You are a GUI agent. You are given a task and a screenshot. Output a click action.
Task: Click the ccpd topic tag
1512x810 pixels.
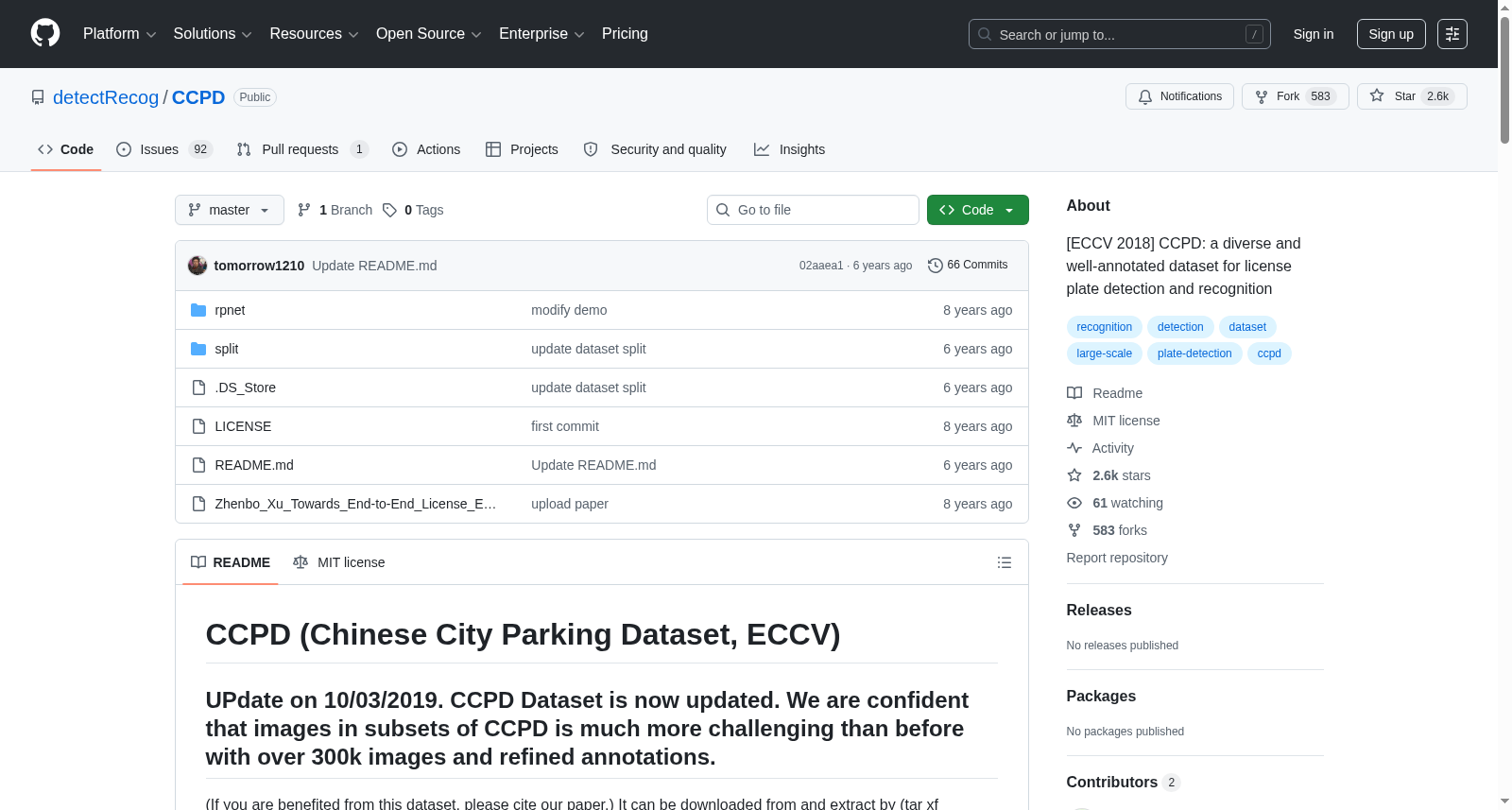1269,353
